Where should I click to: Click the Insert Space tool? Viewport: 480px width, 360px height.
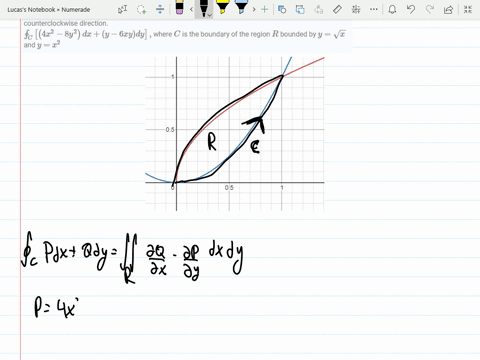click(x=160, y=9)
